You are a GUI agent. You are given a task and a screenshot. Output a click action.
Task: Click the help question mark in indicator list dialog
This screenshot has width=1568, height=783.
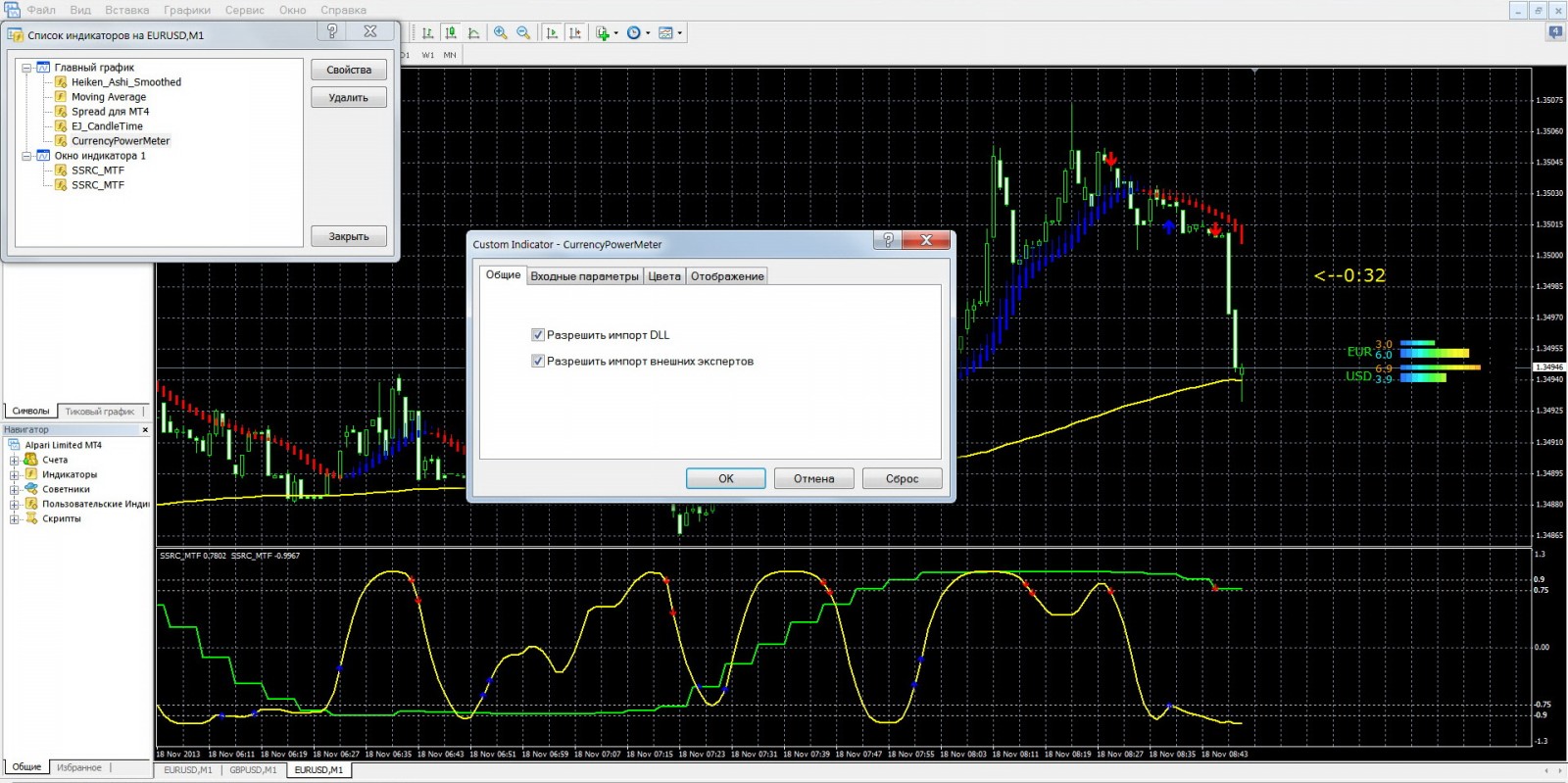tap(332, 31)
